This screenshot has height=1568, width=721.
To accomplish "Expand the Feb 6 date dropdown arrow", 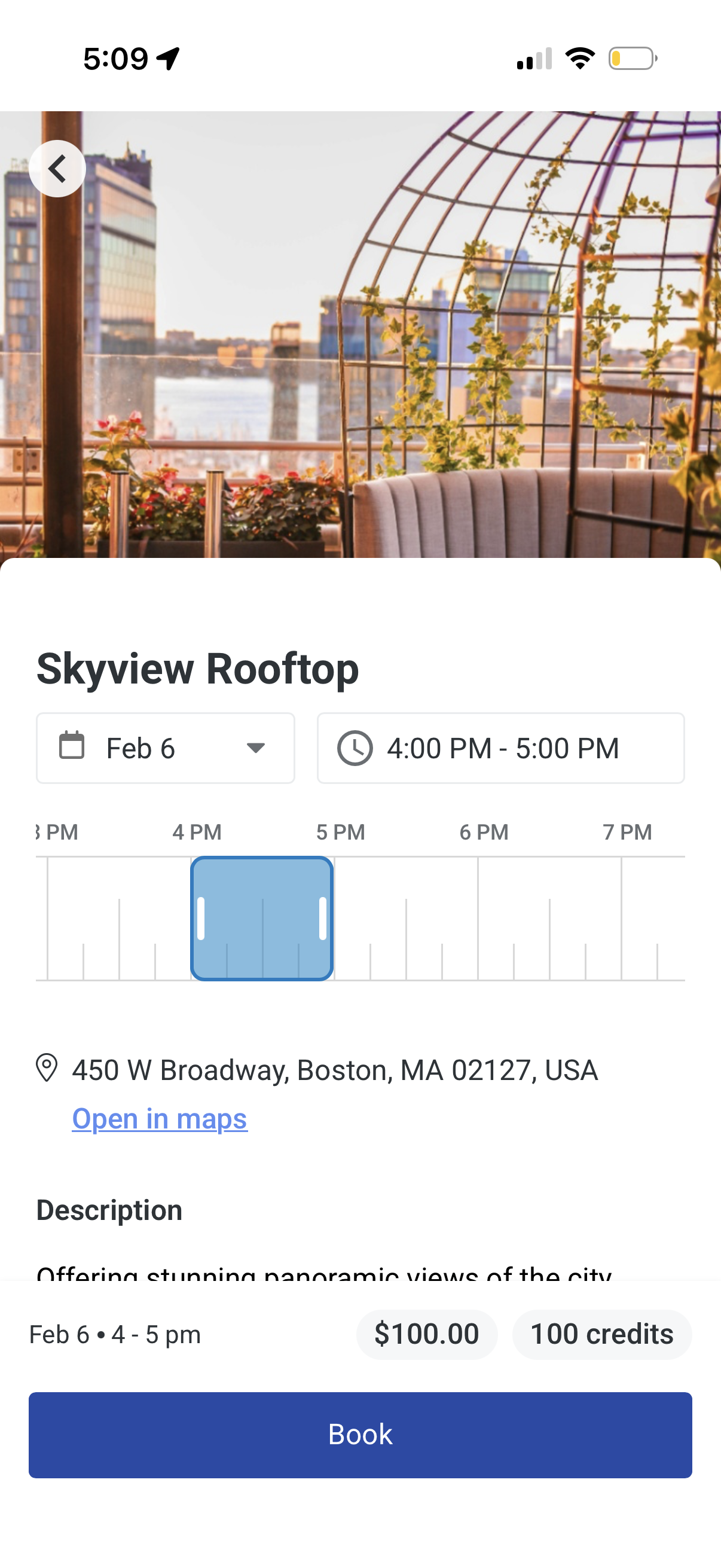I will tap(255, 748).
